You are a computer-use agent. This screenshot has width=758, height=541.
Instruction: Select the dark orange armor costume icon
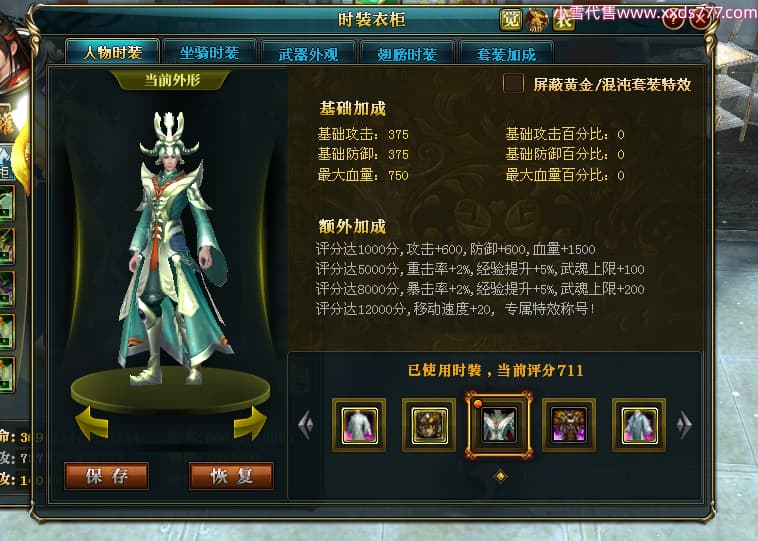pyautogui.click(x=569, y=425)
